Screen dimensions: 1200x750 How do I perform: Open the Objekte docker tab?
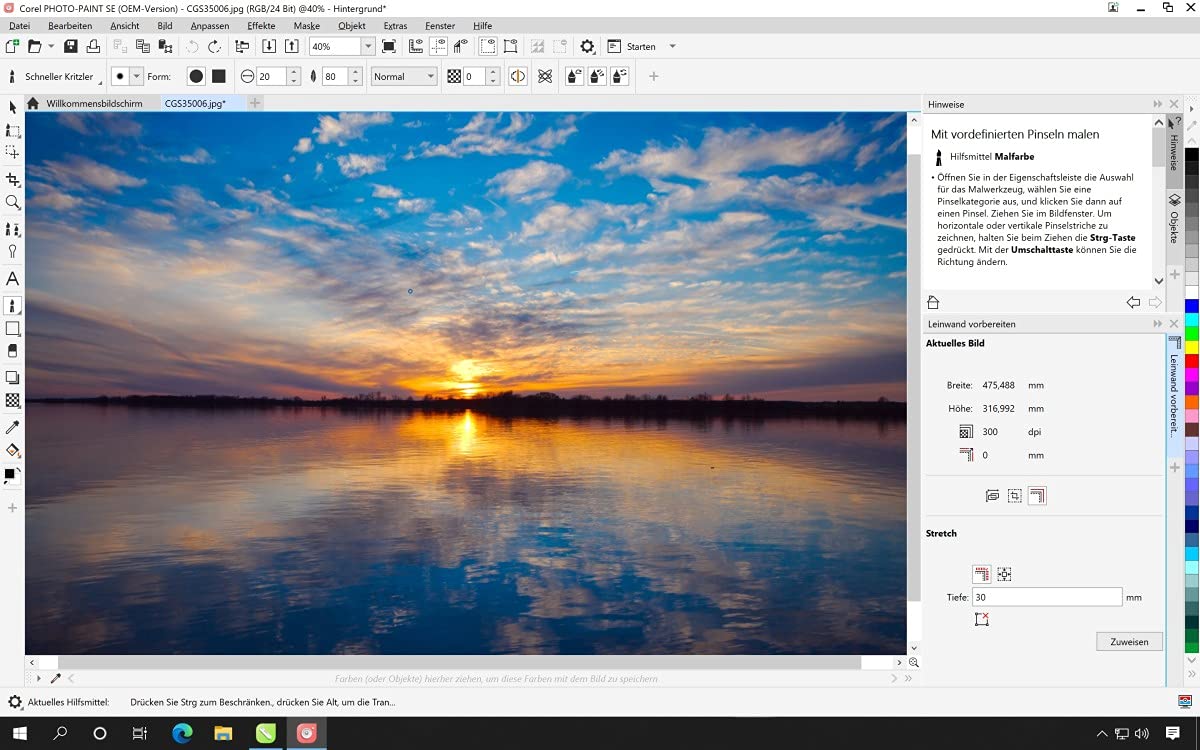tap(1175, 220)
